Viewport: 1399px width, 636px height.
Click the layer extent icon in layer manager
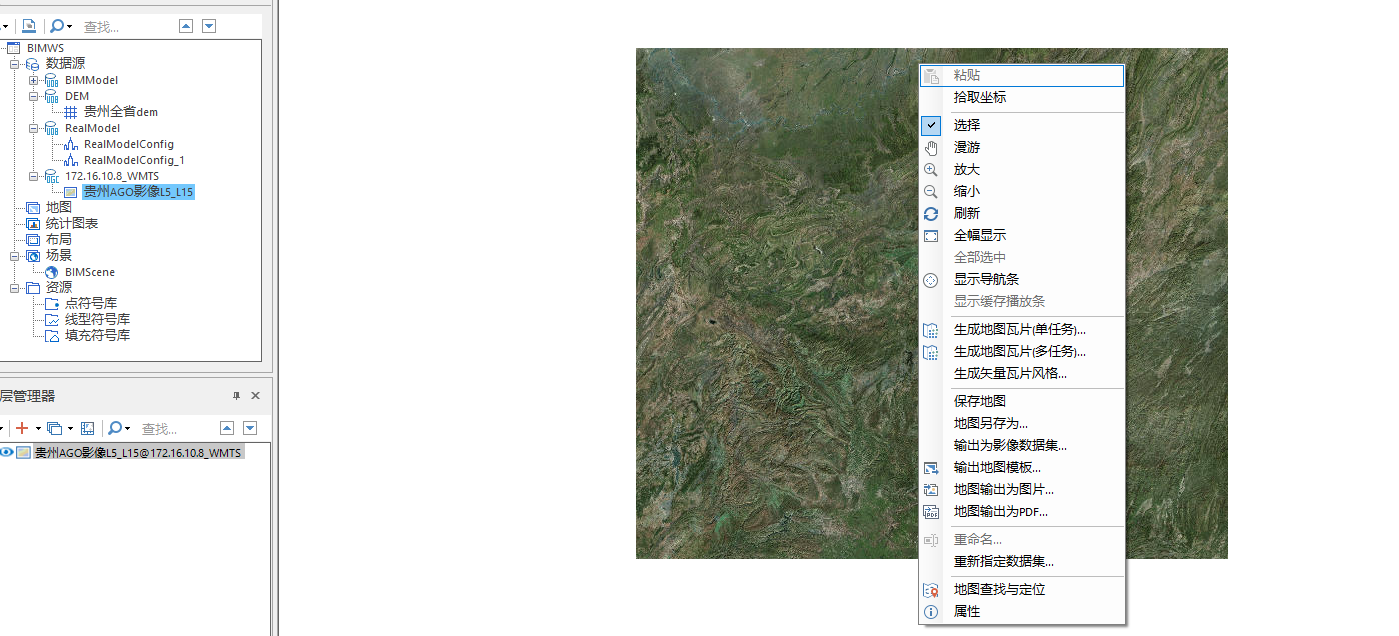(x=87, y=428)
